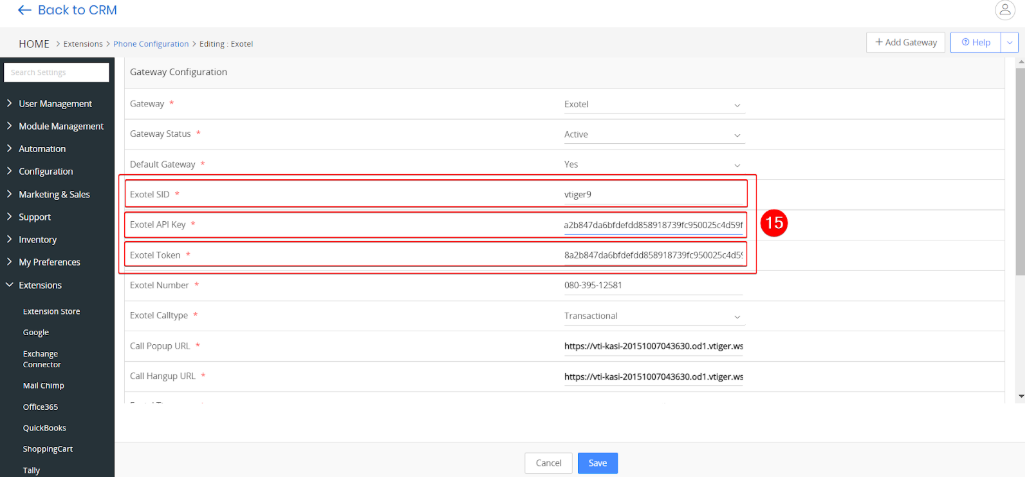Click the user profile avatar icon
The height and width of the screenshot is (481, 1025).
tap(1003, 10)
